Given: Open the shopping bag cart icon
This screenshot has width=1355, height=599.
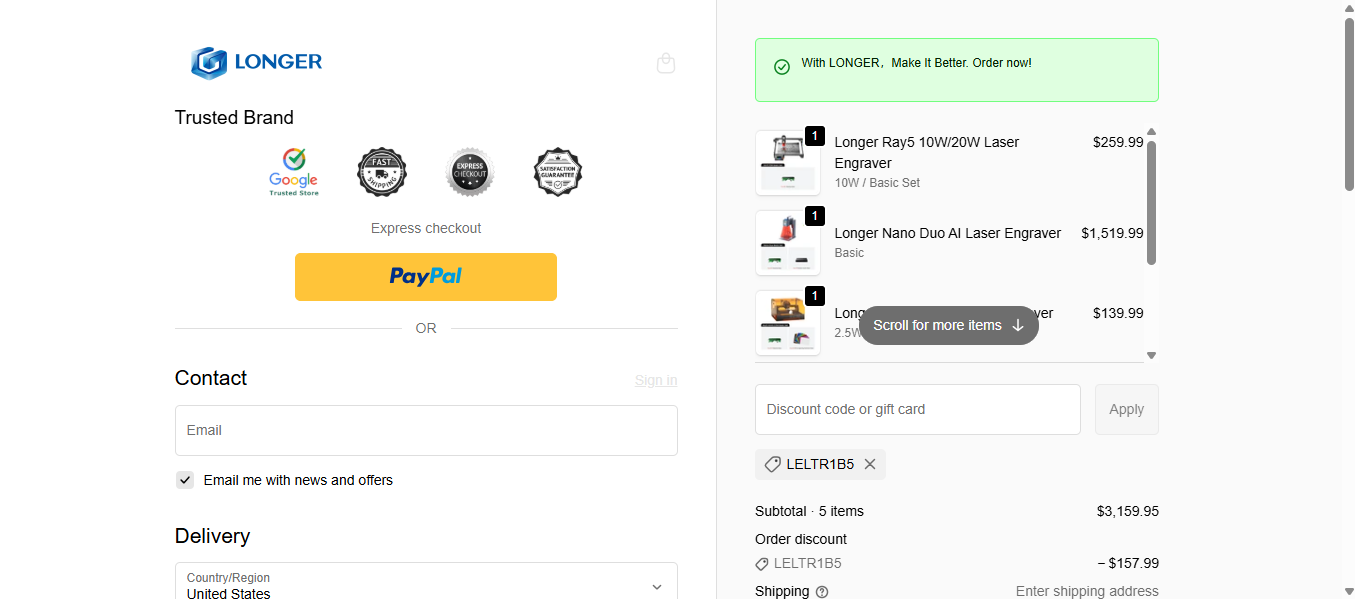Looking at the screenshot, I should pos(666,63).
